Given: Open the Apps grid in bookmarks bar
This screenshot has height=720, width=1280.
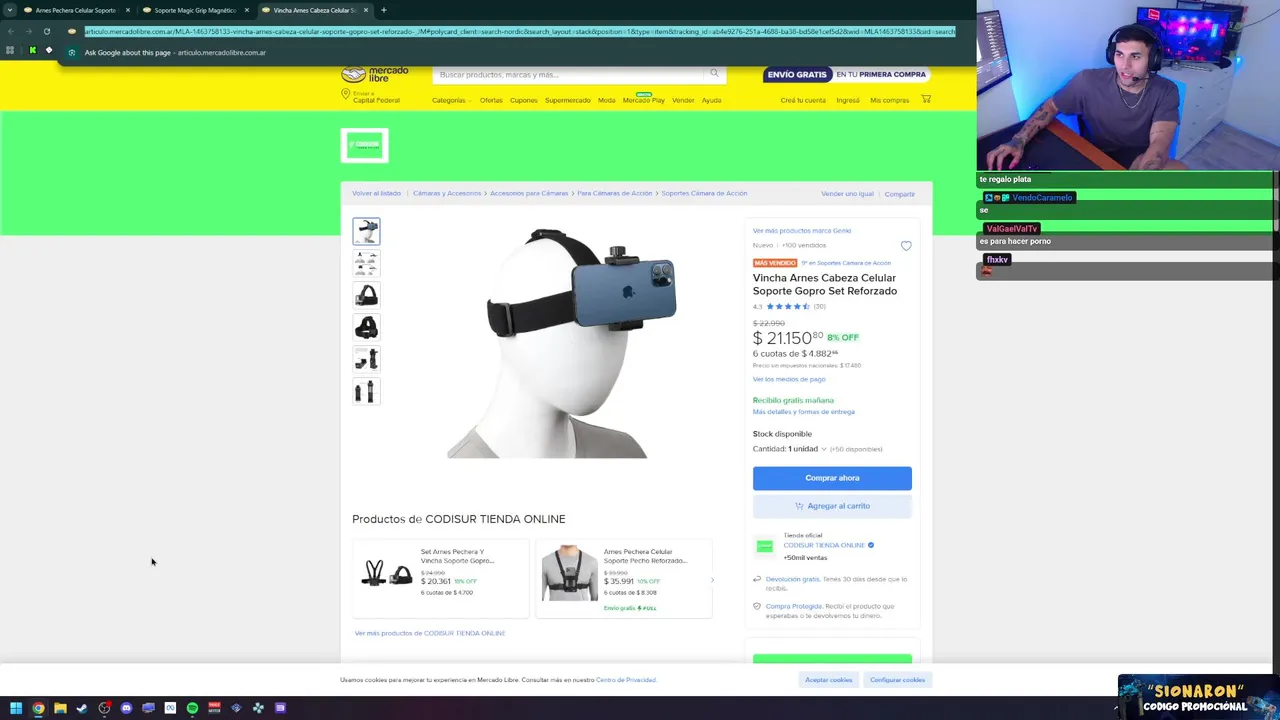Looking at the screenshot, I should [10, 50].
